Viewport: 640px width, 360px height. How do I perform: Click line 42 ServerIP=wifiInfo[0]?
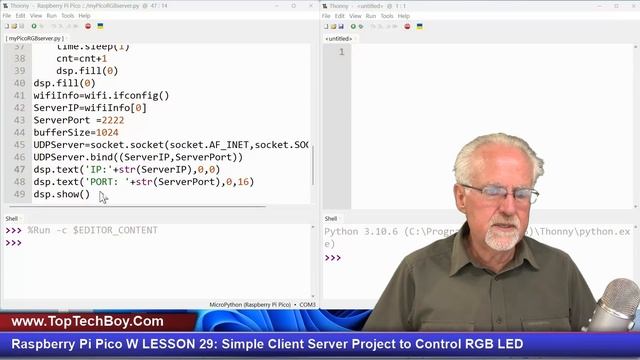point(90,108)
